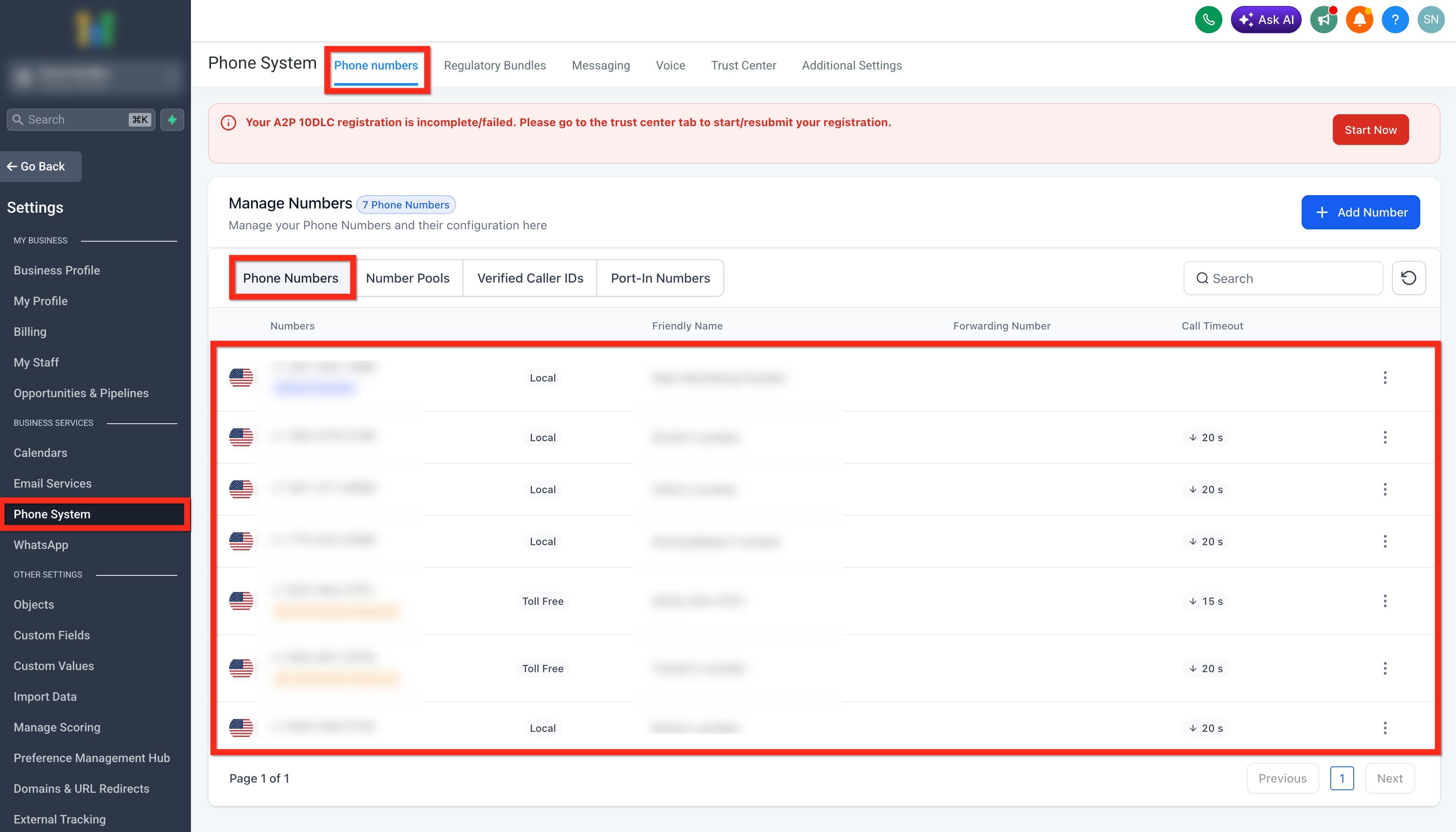The width and height of the screenshot is (1456, 832).
Task: Click the 'Manage Numbers' heading
Action: coord(290,203)
